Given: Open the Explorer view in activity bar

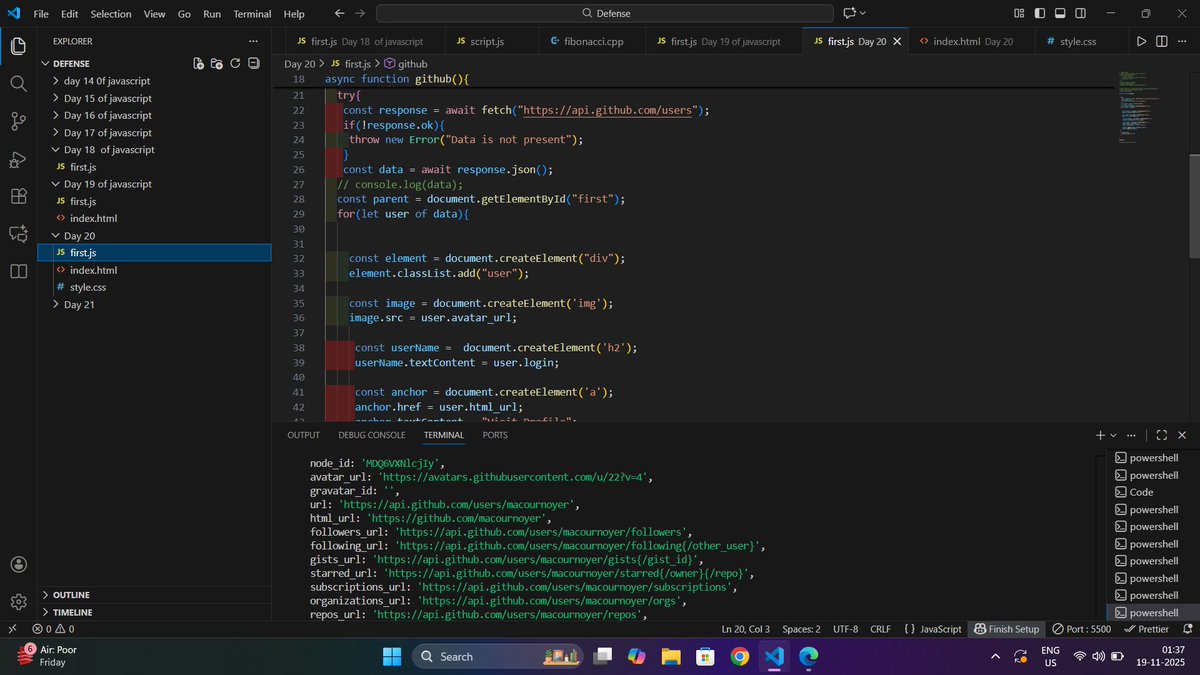Looking at the screenshot, I should 18,46.
